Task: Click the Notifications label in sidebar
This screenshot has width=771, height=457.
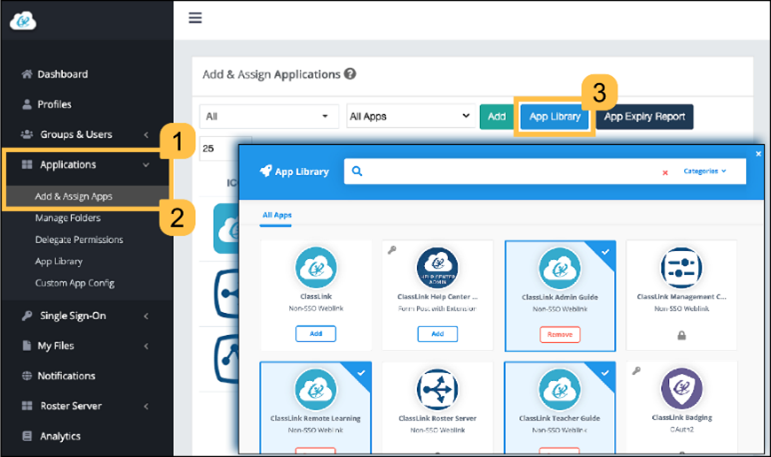Action: [66, 376]
